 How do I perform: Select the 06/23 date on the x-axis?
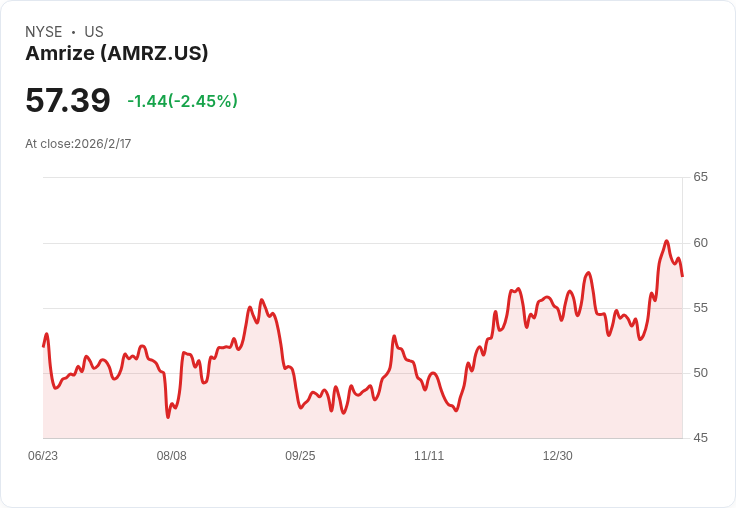43,455
